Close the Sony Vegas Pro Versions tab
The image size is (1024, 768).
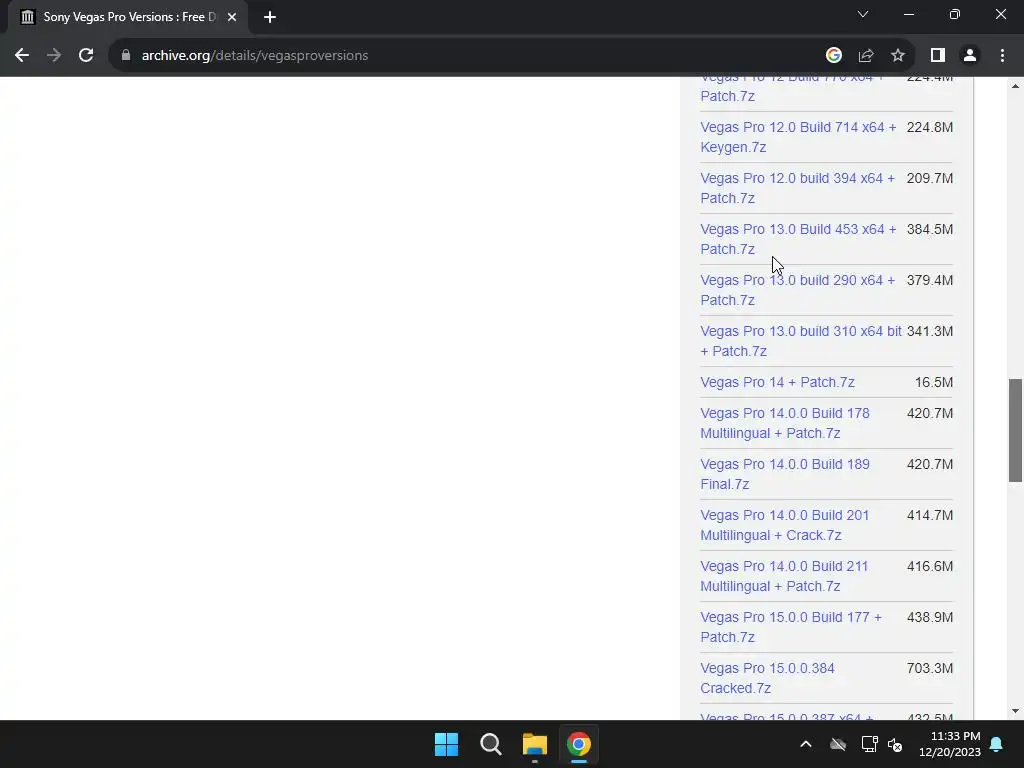click(x=232, y=17)
